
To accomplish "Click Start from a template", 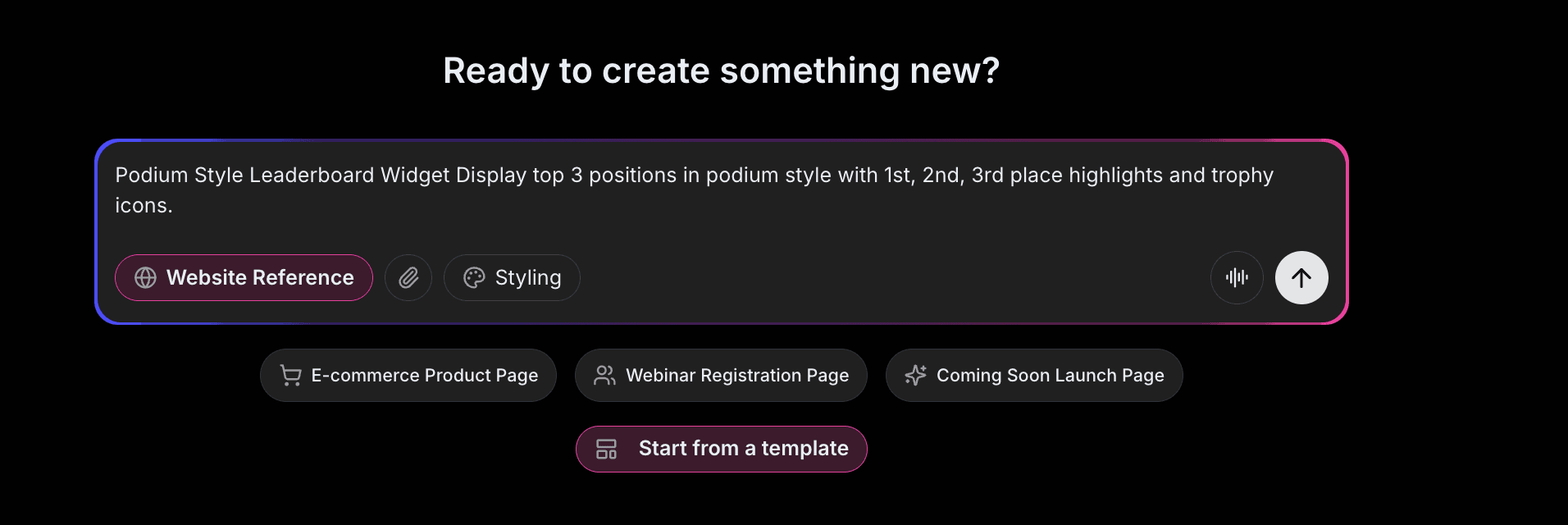I will point(721,449).
